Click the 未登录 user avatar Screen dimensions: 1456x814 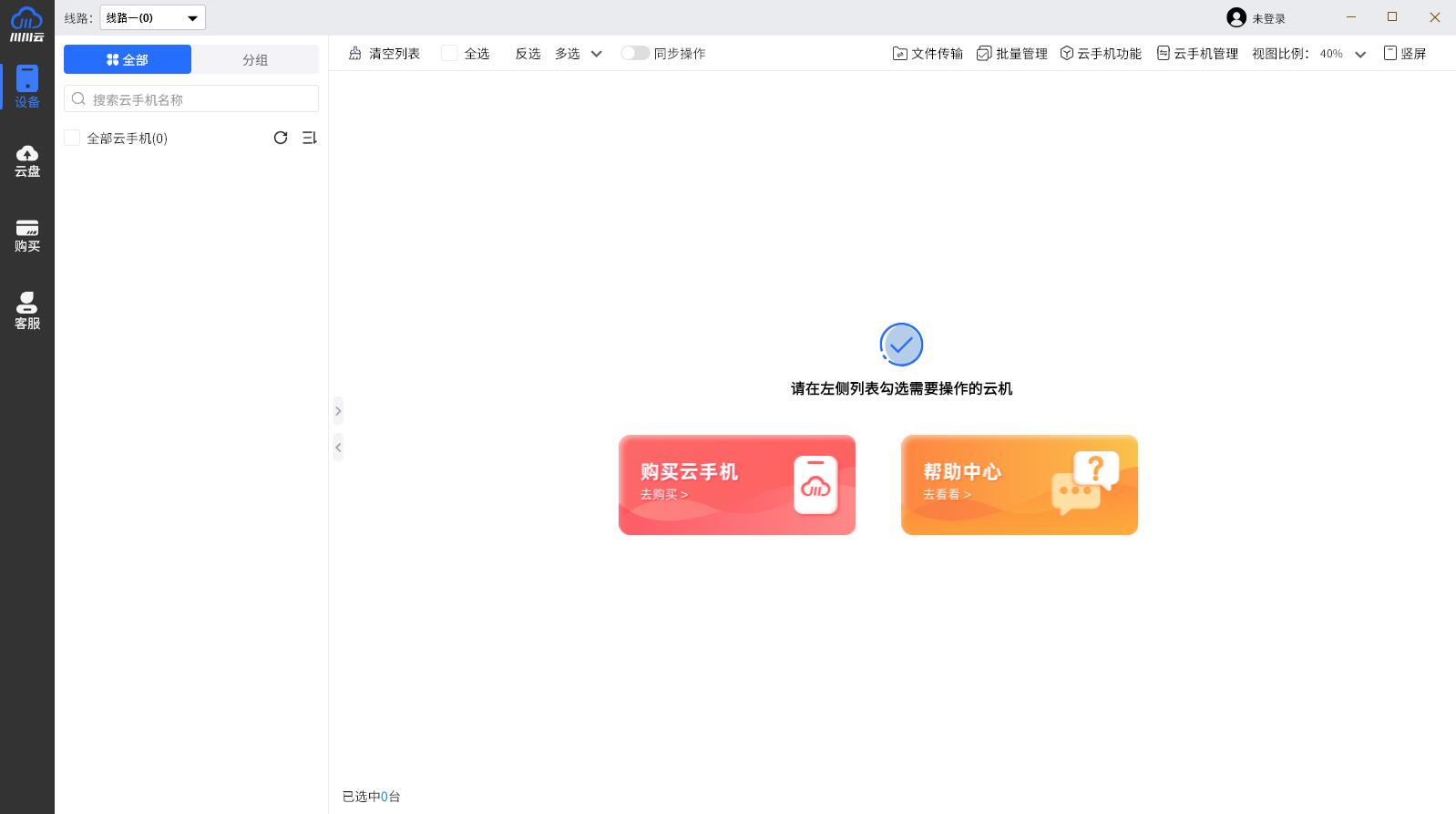click(x=1236, y=17)
